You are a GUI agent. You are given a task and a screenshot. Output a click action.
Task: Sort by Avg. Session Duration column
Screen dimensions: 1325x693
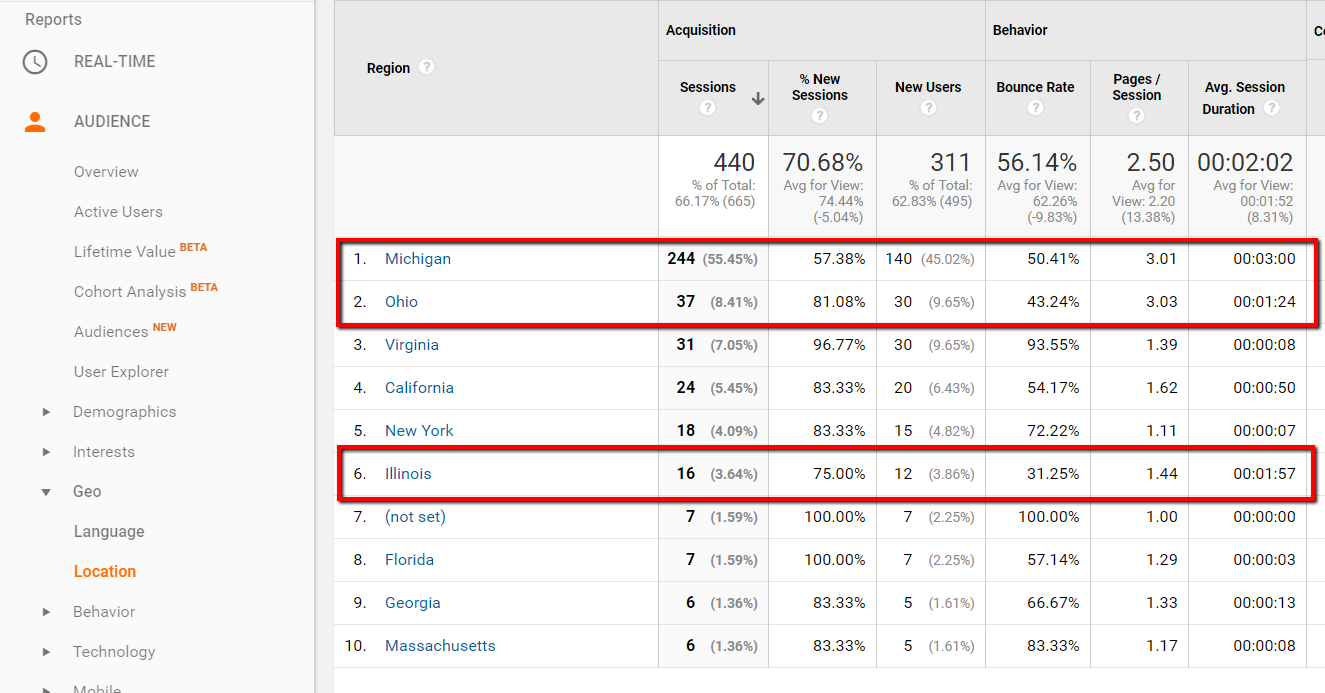tap(1245, 98)
